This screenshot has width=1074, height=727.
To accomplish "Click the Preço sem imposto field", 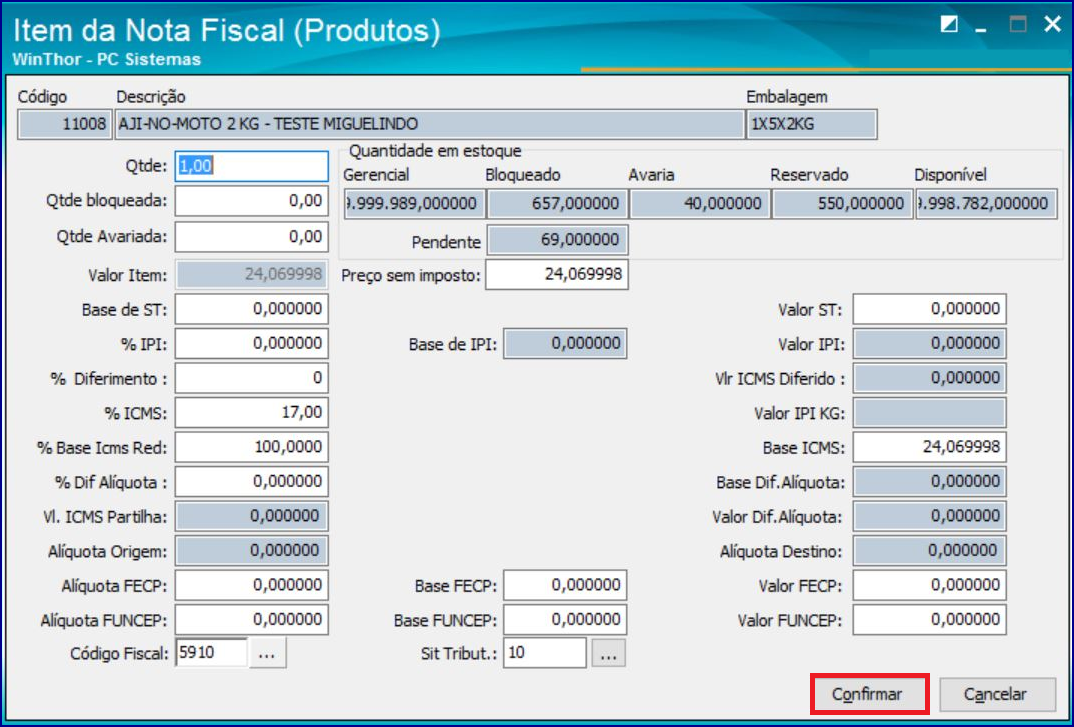I will click(x=557, y=275).
